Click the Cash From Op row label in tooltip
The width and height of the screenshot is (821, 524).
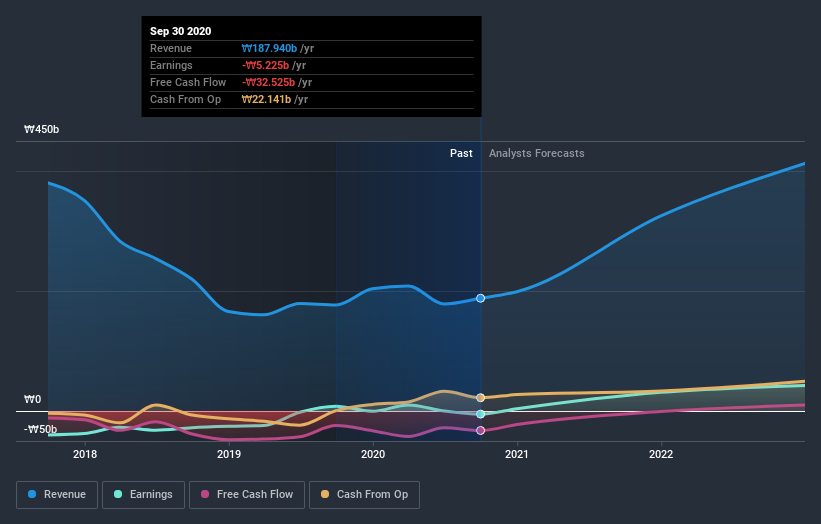click(185, 99)
